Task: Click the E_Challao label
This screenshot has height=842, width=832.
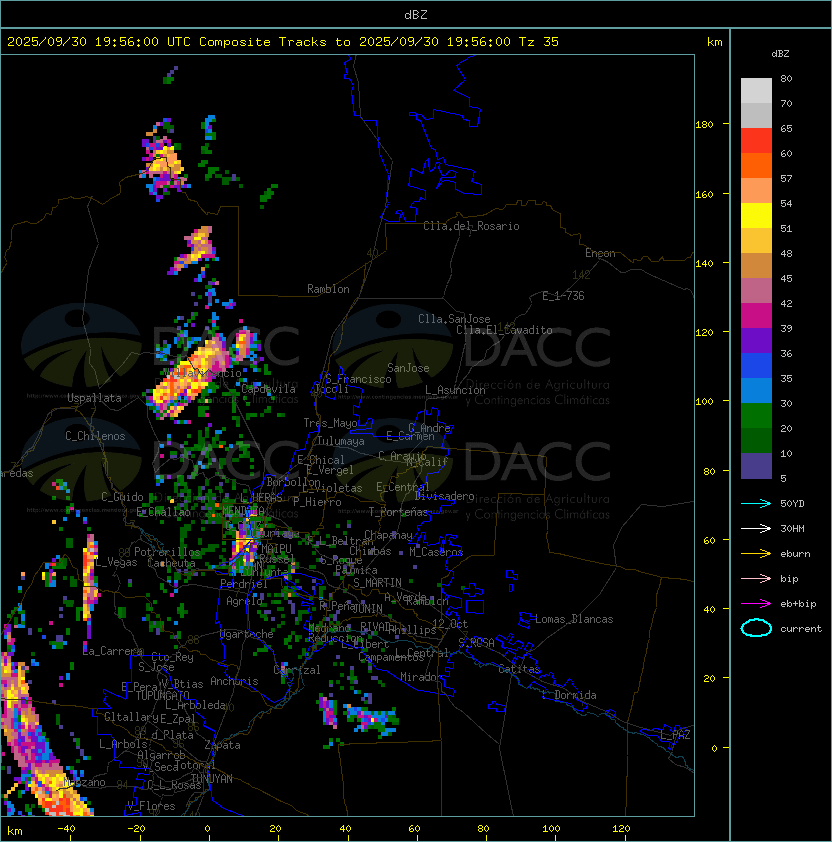Action: click(163, 512)
